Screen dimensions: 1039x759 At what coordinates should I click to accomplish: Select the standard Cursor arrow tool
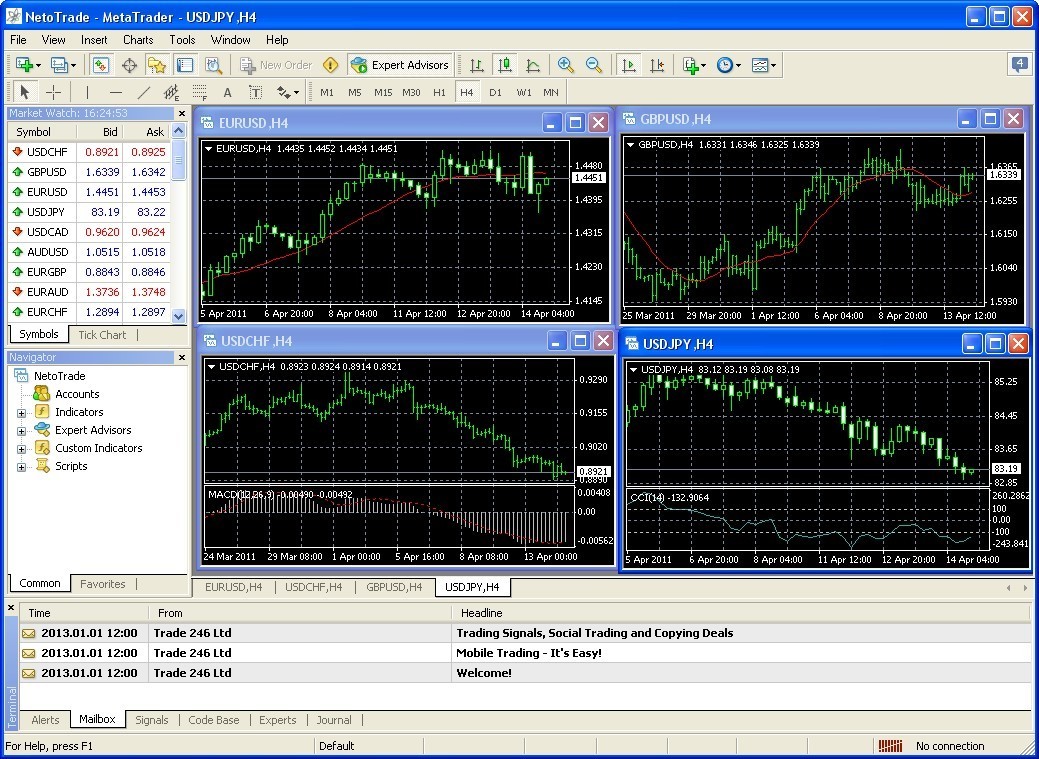pos(25,92)
